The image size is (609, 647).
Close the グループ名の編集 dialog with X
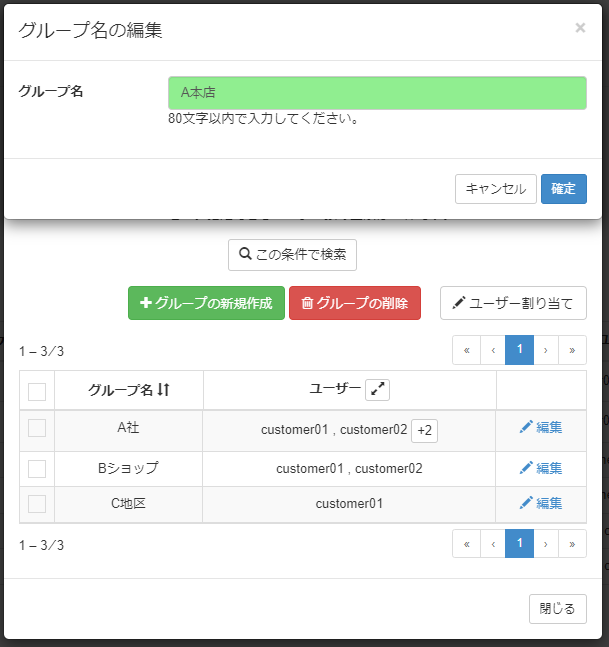[x=580, y=28]
